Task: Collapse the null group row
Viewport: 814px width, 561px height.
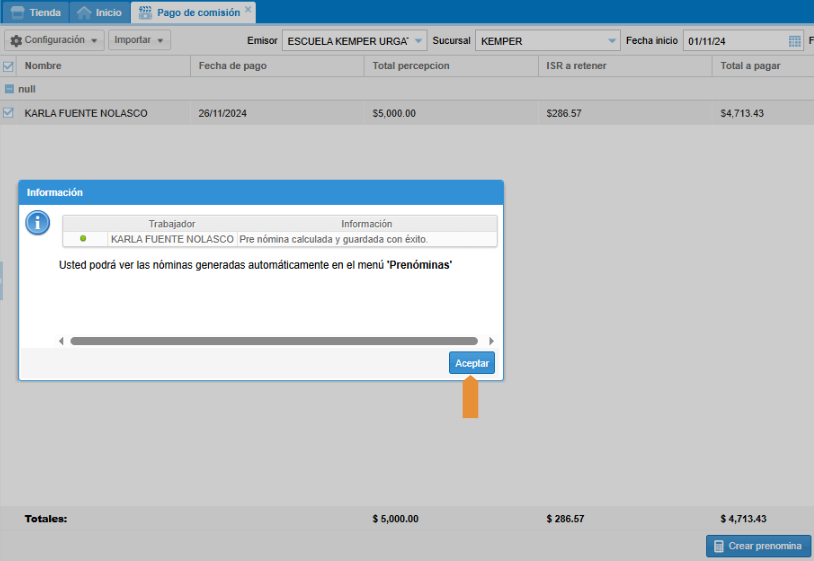Action: click(9, 89)
